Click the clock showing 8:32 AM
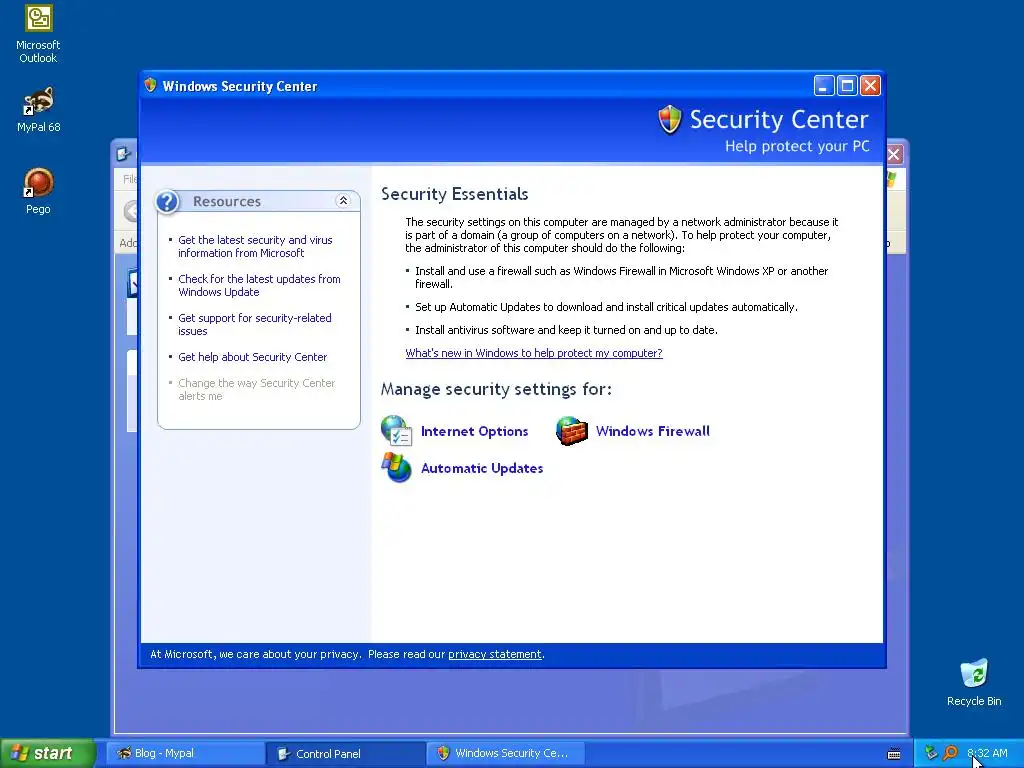 987,753
